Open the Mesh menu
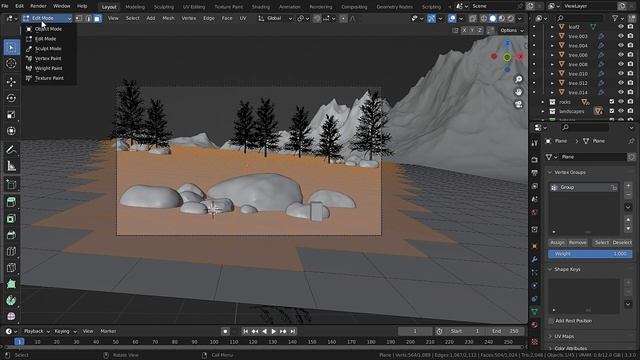 point(168,18)
